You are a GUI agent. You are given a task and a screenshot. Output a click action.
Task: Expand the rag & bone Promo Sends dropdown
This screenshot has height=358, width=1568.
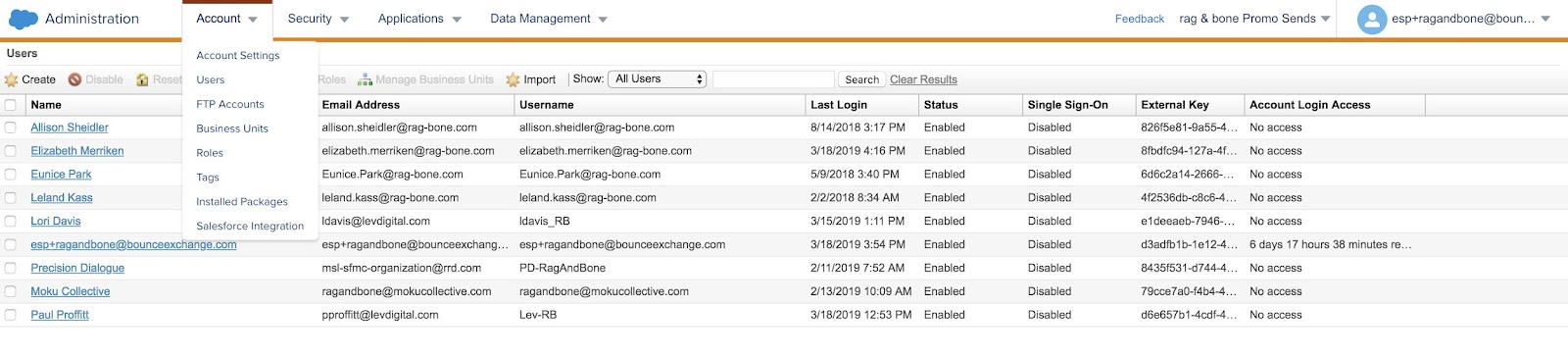point(1326,19)
